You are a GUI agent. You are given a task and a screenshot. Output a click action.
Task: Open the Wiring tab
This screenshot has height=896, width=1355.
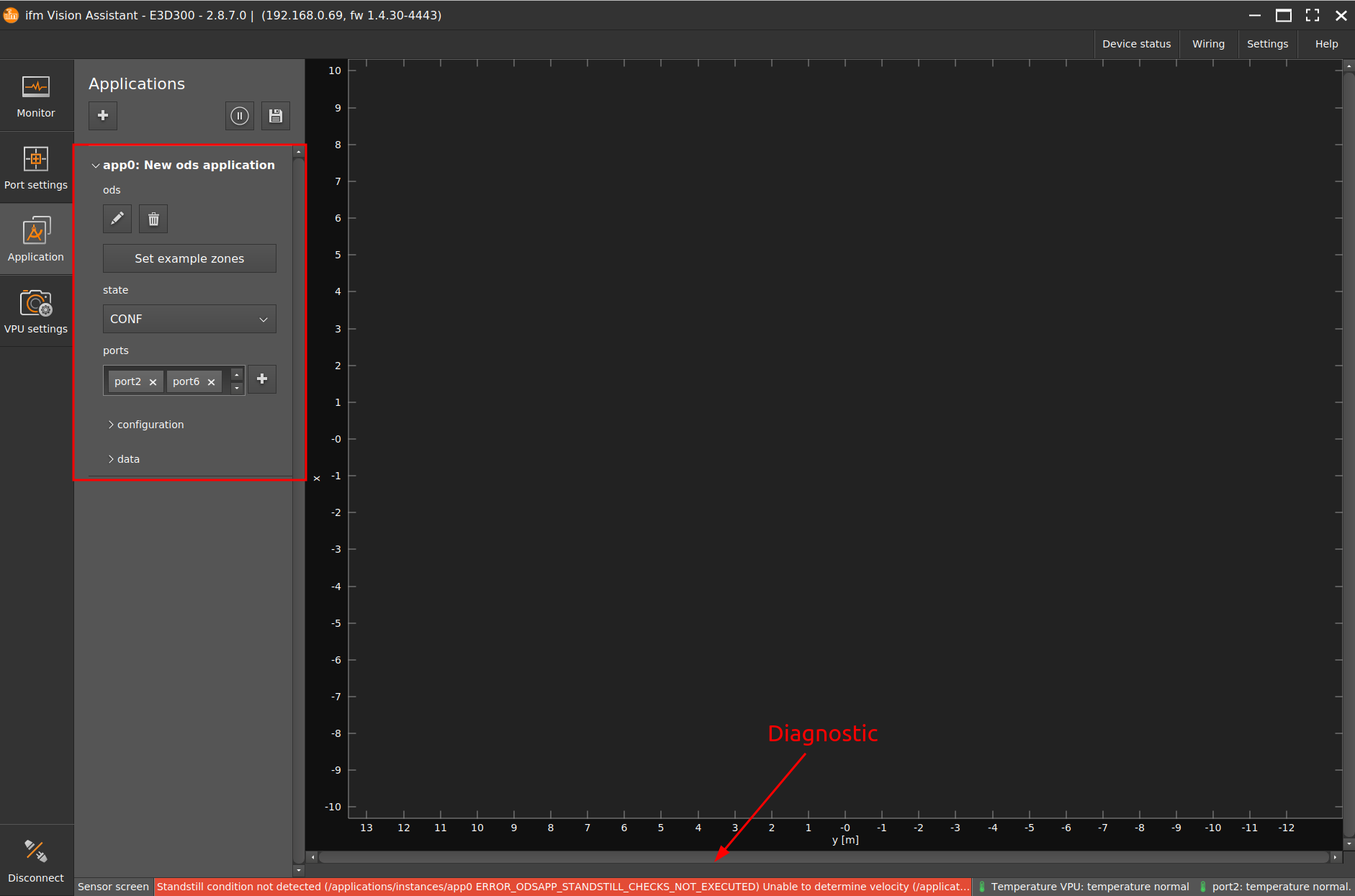click(x=1207, y=43)
